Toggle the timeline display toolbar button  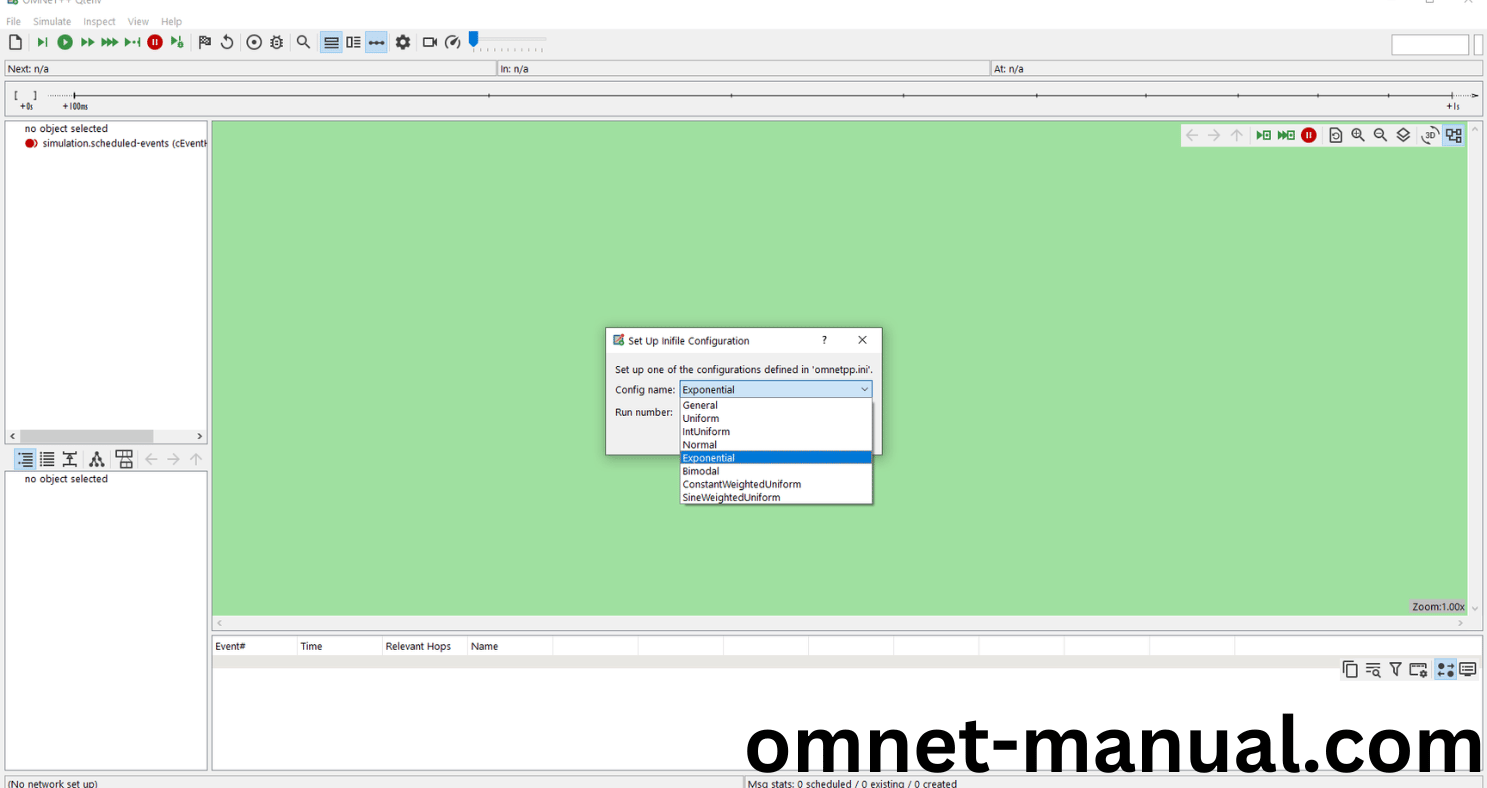[376, 42]
